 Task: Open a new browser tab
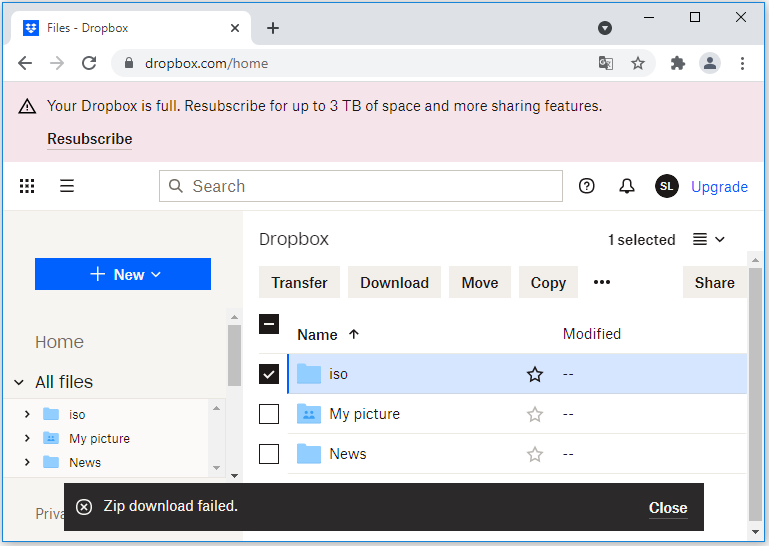(x=273, y=28)
